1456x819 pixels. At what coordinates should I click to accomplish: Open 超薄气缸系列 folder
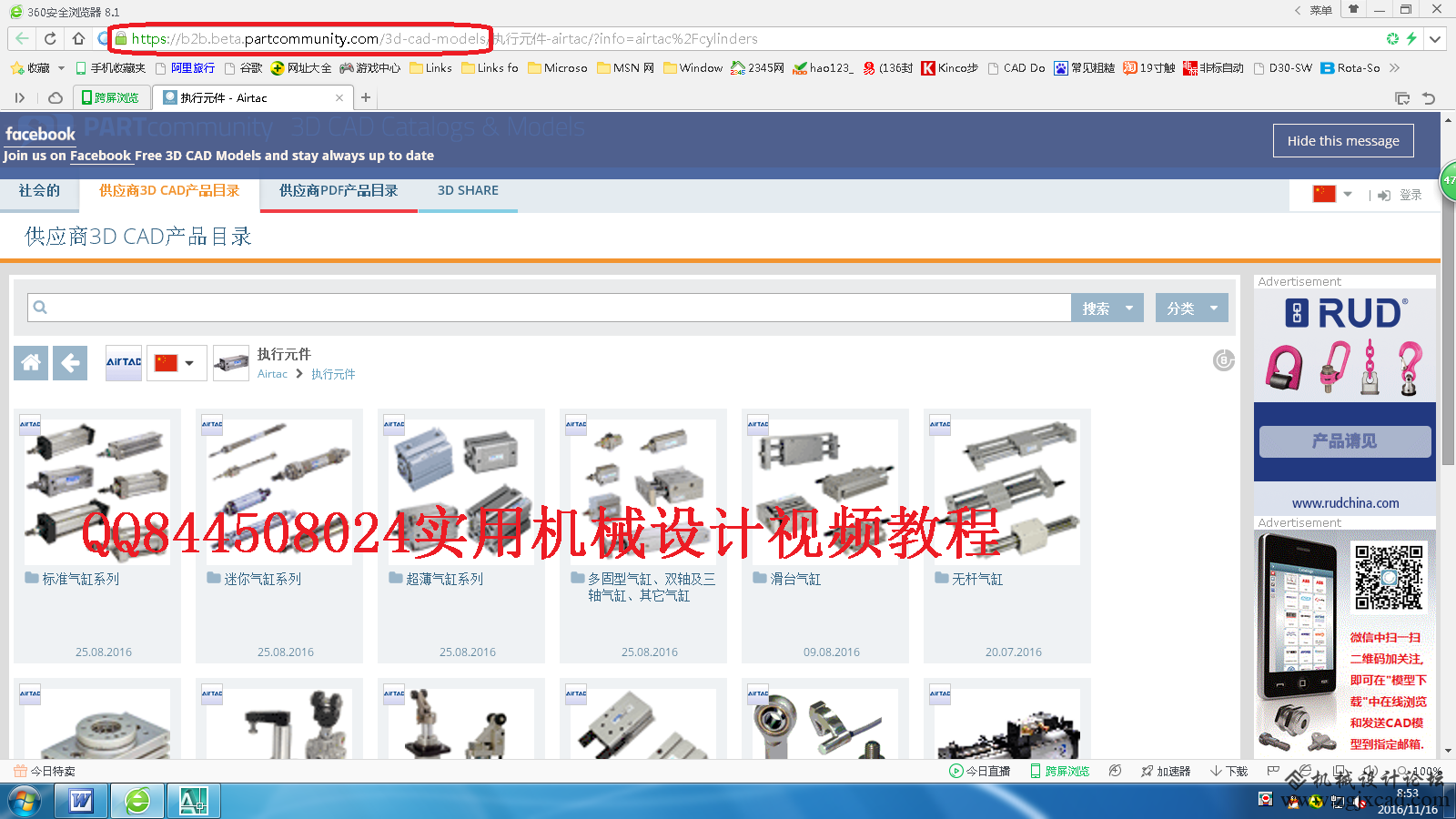pos(444,579)
